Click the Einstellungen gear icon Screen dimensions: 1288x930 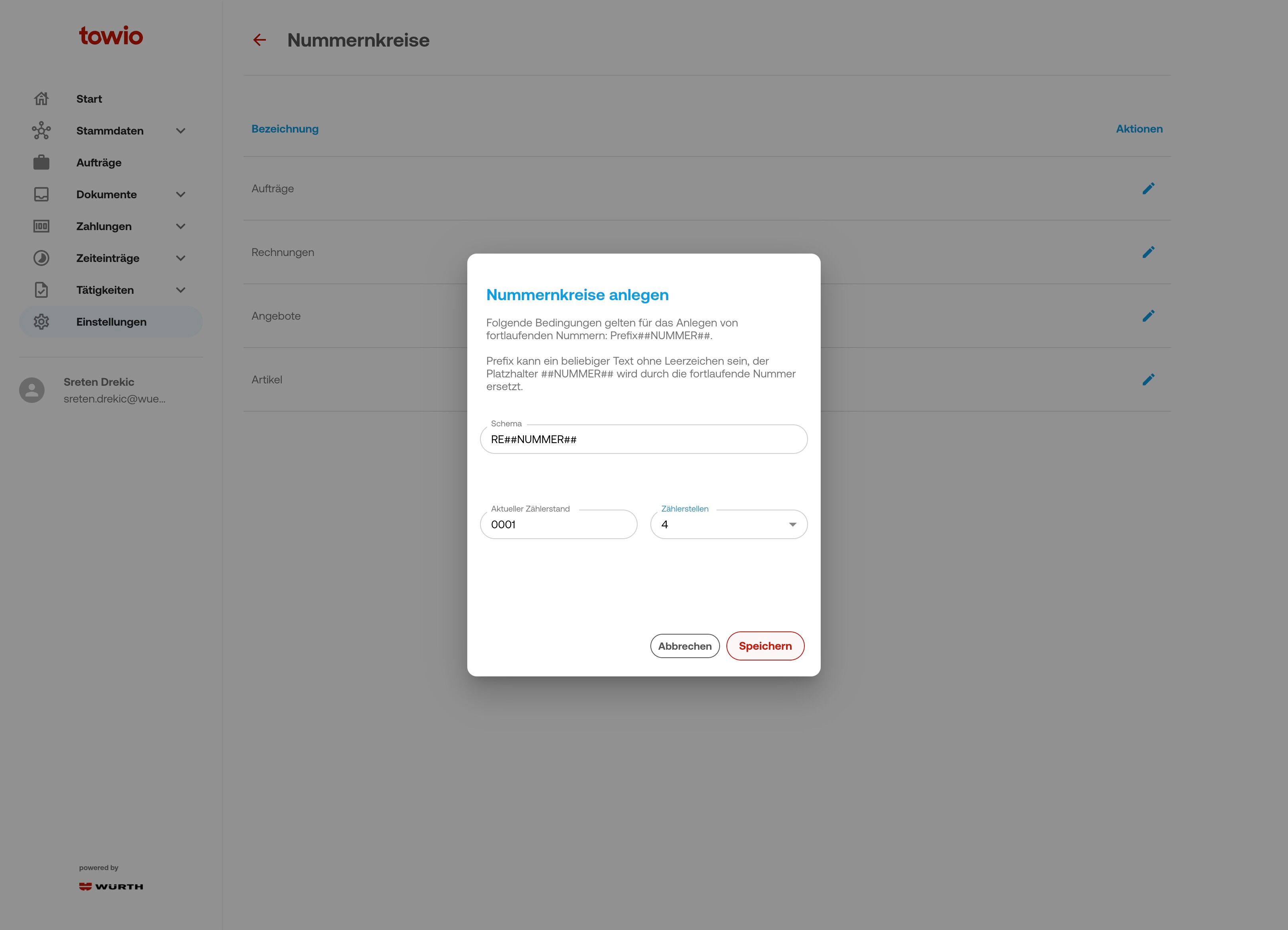click(41, 322)
